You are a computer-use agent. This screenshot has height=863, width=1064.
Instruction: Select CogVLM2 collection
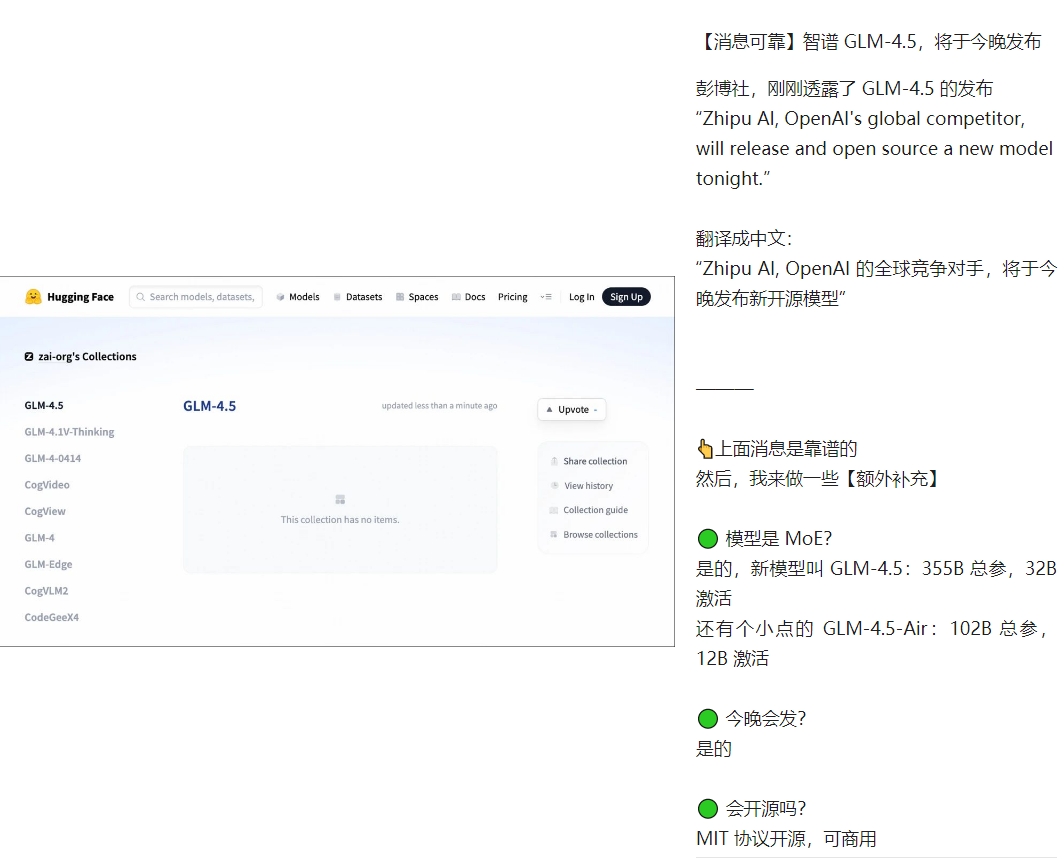(x=46, y=591)
